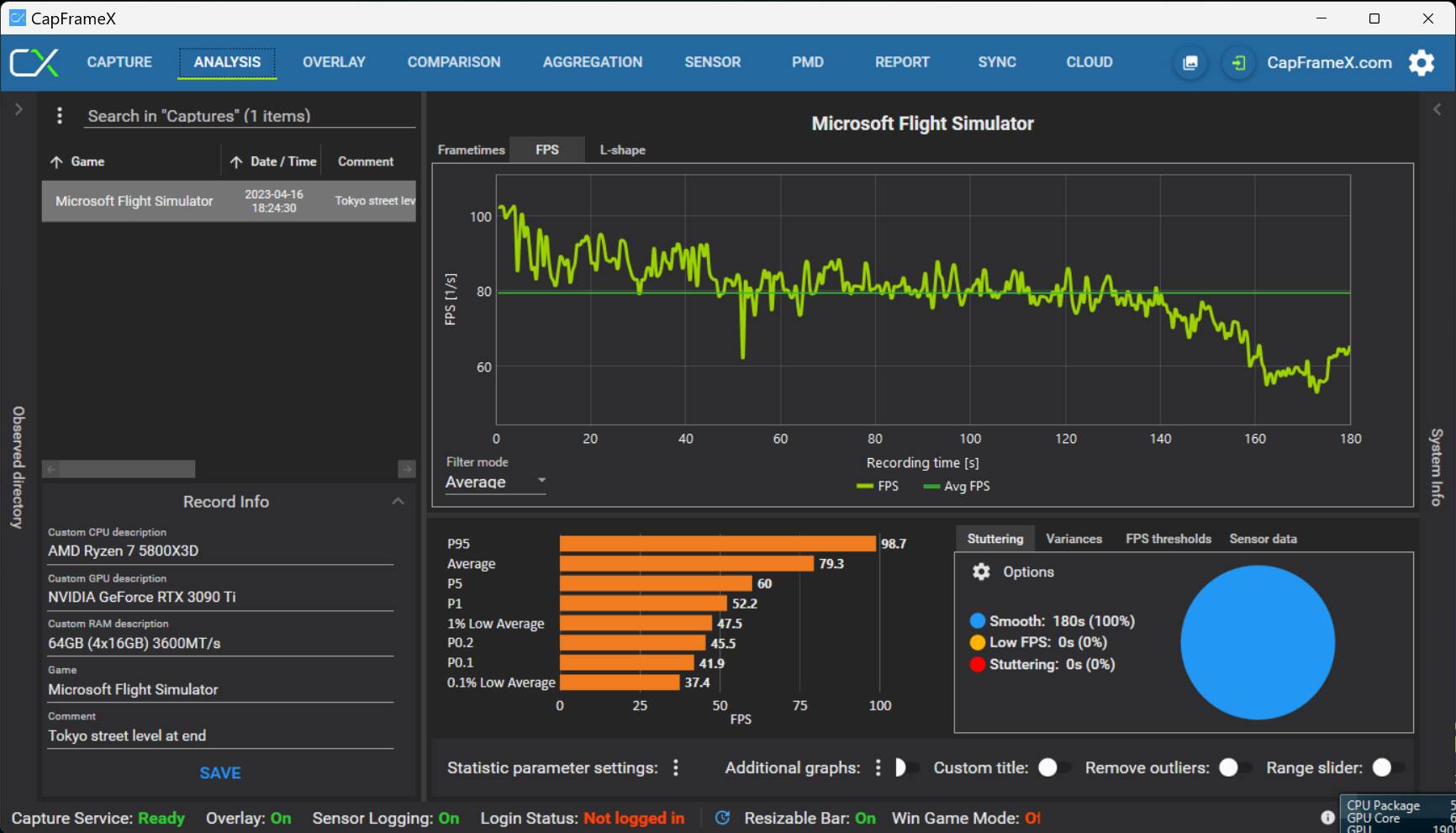Open the SENSOR tab

coord(713,62)
